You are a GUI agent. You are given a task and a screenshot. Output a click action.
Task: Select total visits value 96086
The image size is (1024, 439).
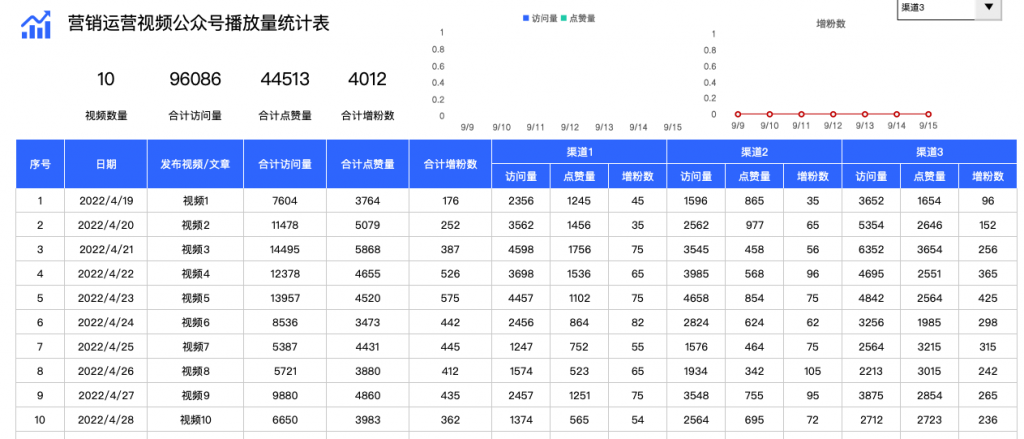pyautogui.click(x=195, y=80)
